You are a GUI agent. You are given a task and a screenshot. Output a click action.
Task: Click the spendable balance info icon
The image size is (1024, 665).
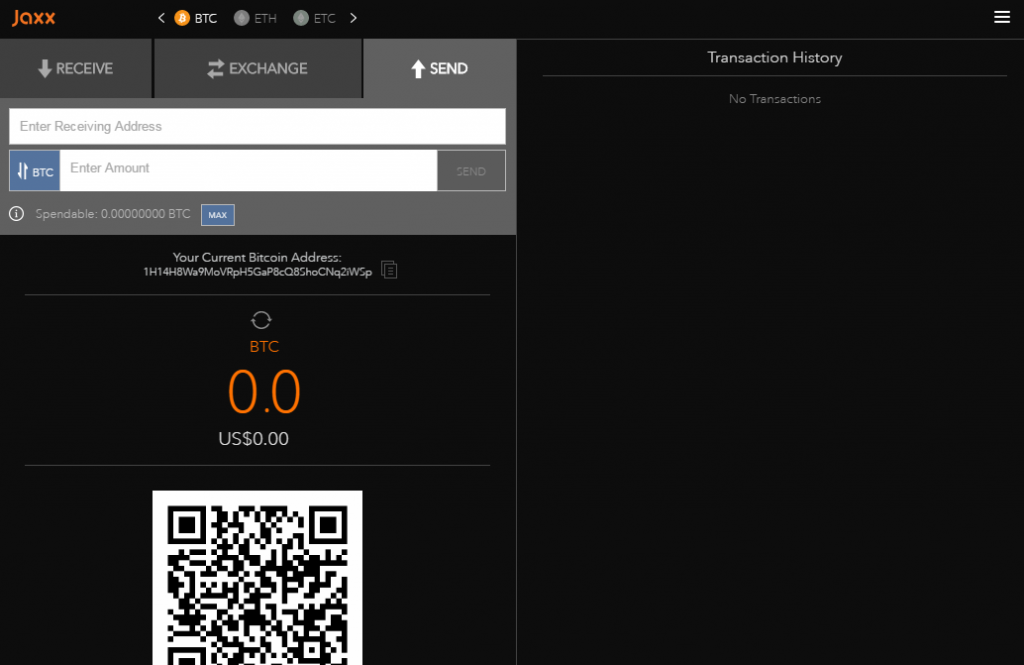point(16,214)
